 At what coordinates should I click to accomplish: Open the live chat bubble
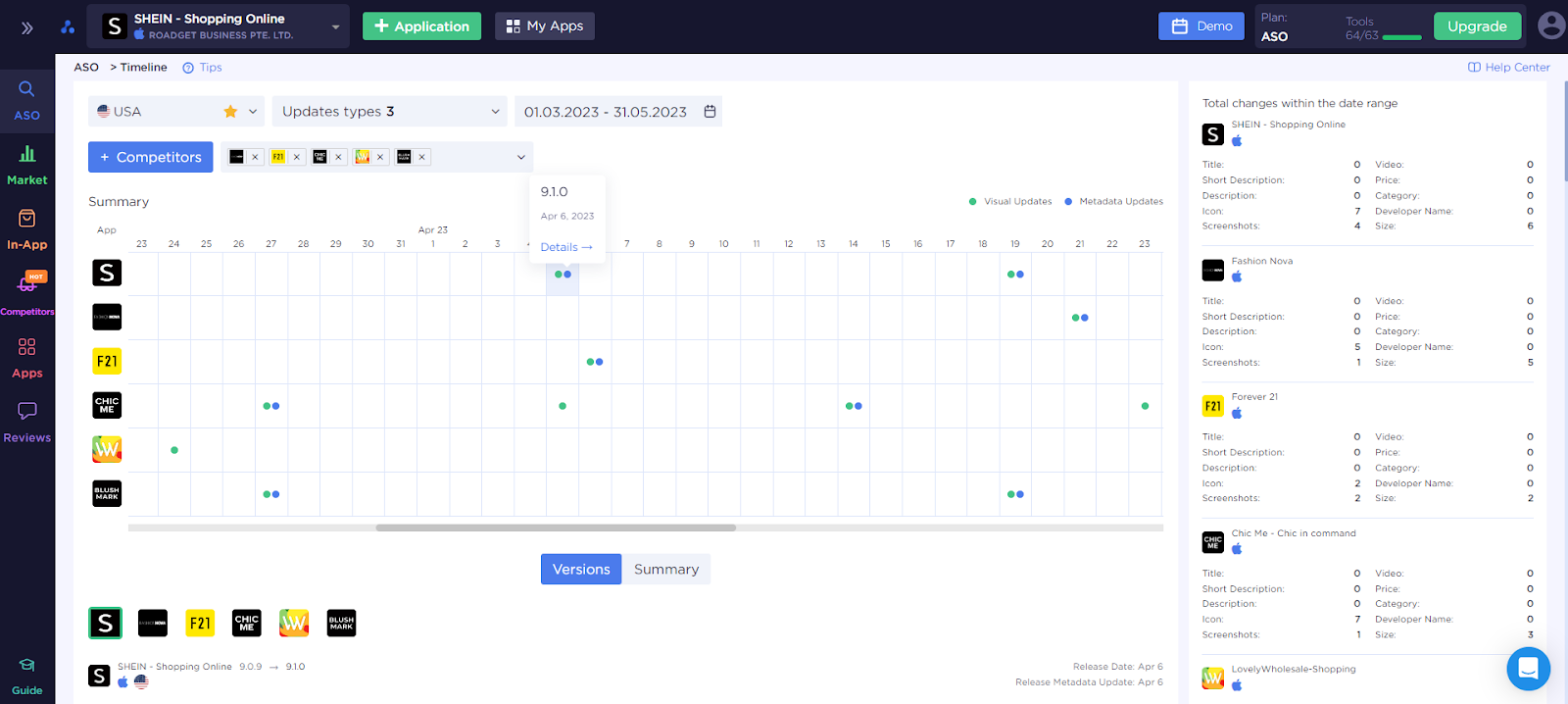point(1528,669)
